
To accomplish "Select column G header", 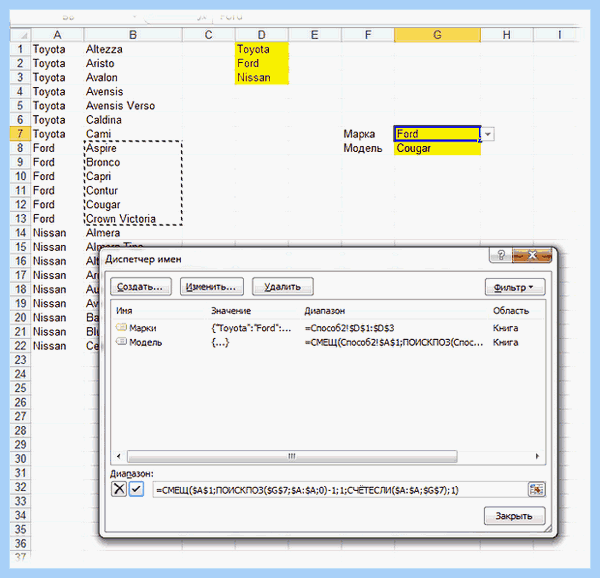I will 437,35.
